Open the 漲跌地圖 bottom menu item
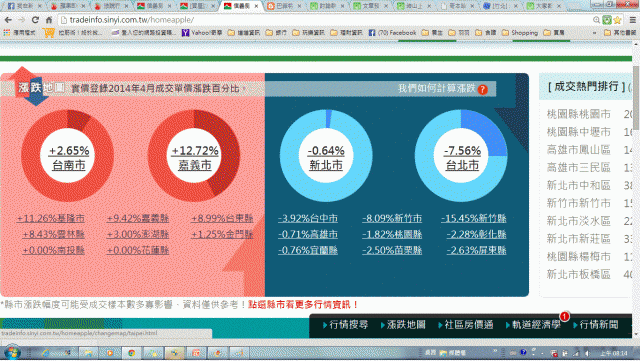The image size is (640, 361). 403,325
